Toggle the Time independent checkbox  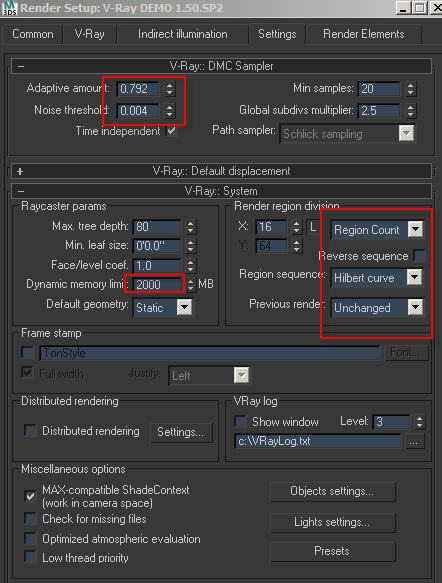171,131
